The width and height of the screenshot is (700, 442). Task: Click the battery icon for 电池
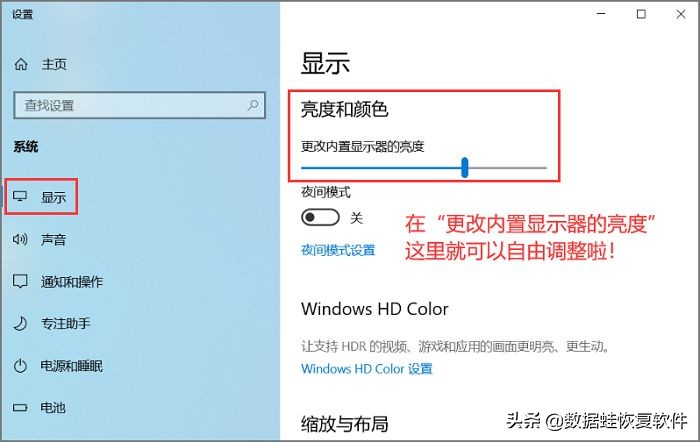[x=20, y=408]
